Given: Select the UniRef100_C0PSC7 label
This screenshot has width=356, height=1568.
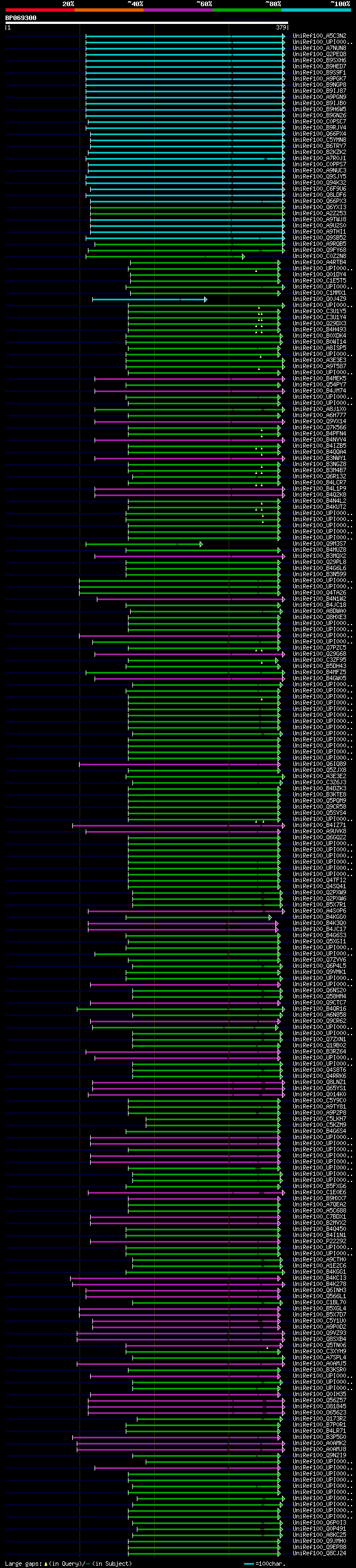Looking at the screenshot, I should 319,122.
